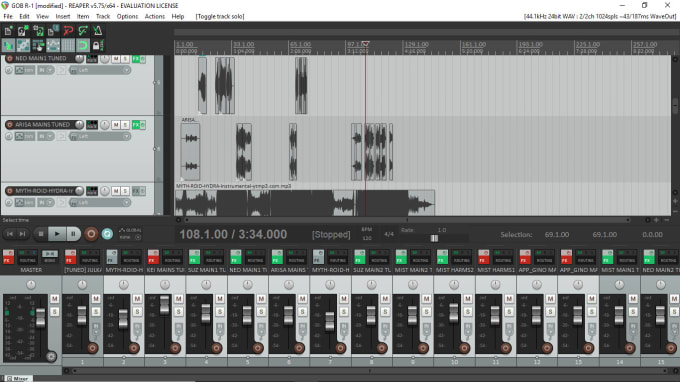
Task: Open MYTH-ROID-HYDRA record mode 'in' dropdown
Action: [46, 202]
